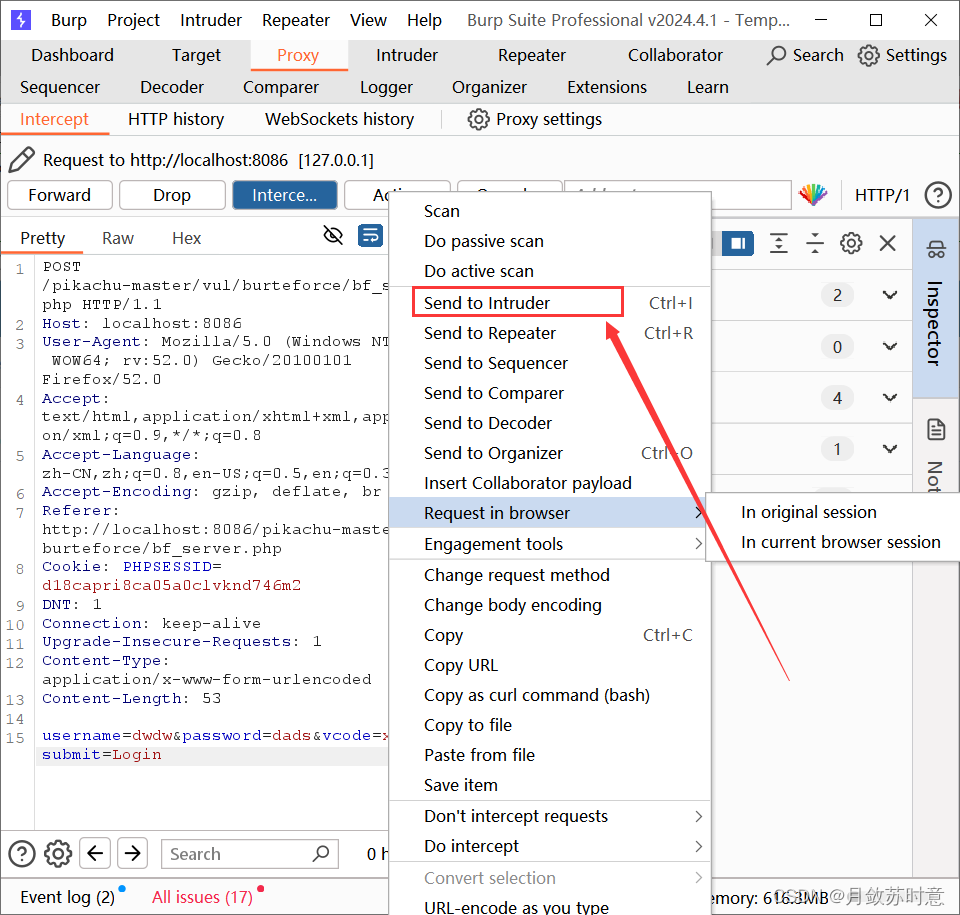Open the Notes side tab icon

(x=936, y=430)
